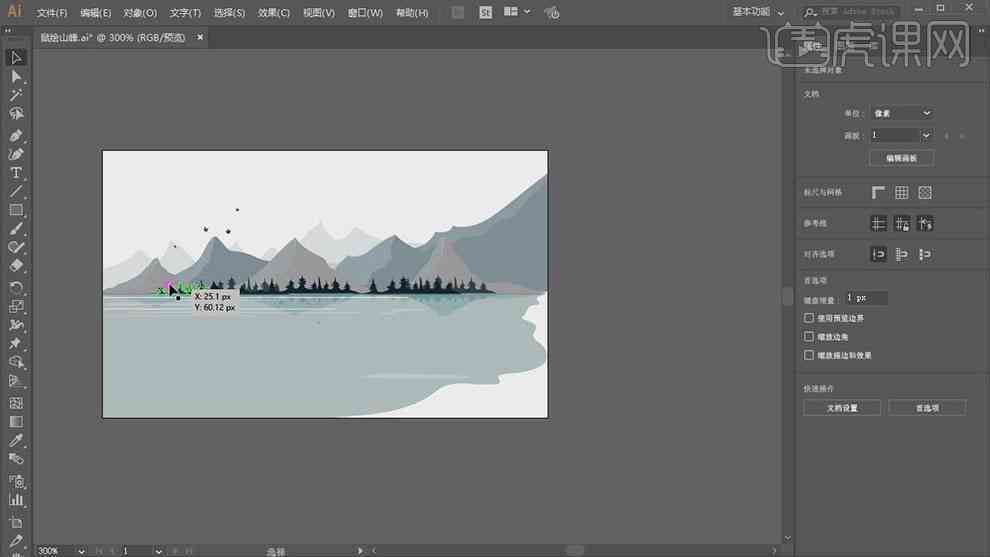990x557 pixels.
Task: Toggle the grid icon in Properties panel
Action: (902, 193)
